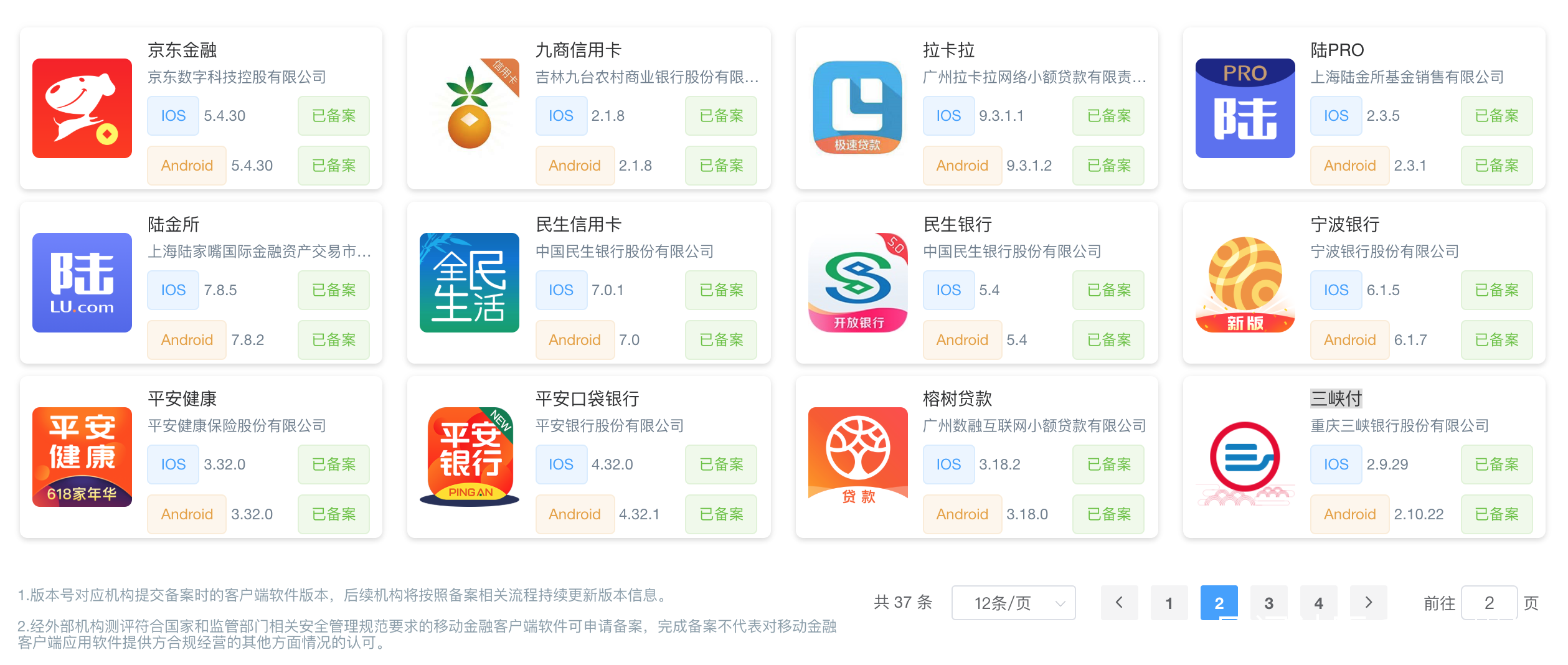Open the 陆PRO app icon
This screenshot has height=665, width=1568.
(1245, 108)
